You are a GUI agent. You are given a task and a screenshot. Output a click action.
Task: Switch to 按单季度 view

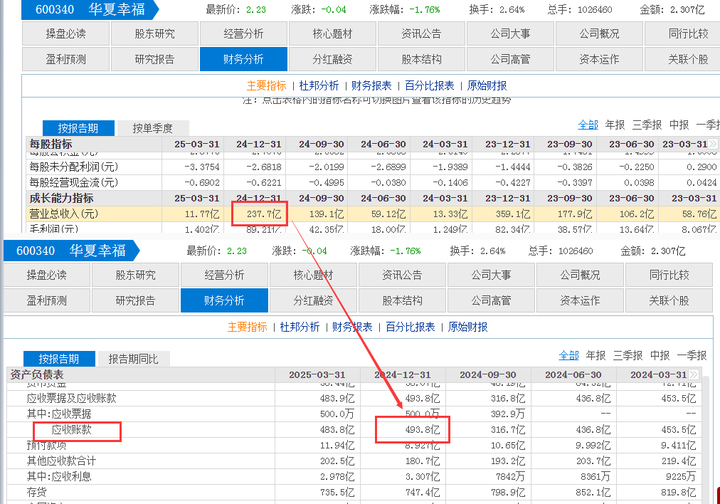152,128
